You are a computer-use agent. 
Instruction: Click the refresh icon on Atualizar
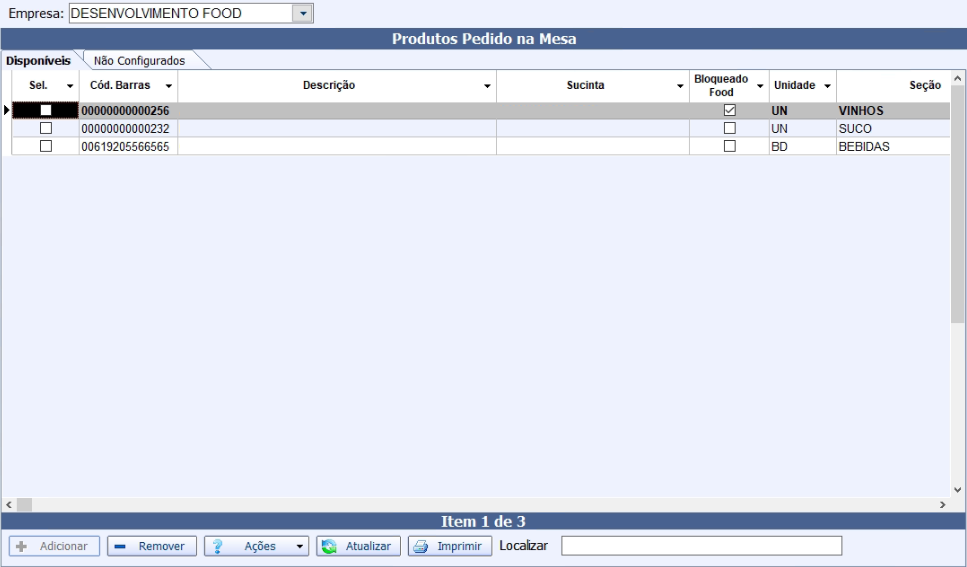click(x=329, y=547)
